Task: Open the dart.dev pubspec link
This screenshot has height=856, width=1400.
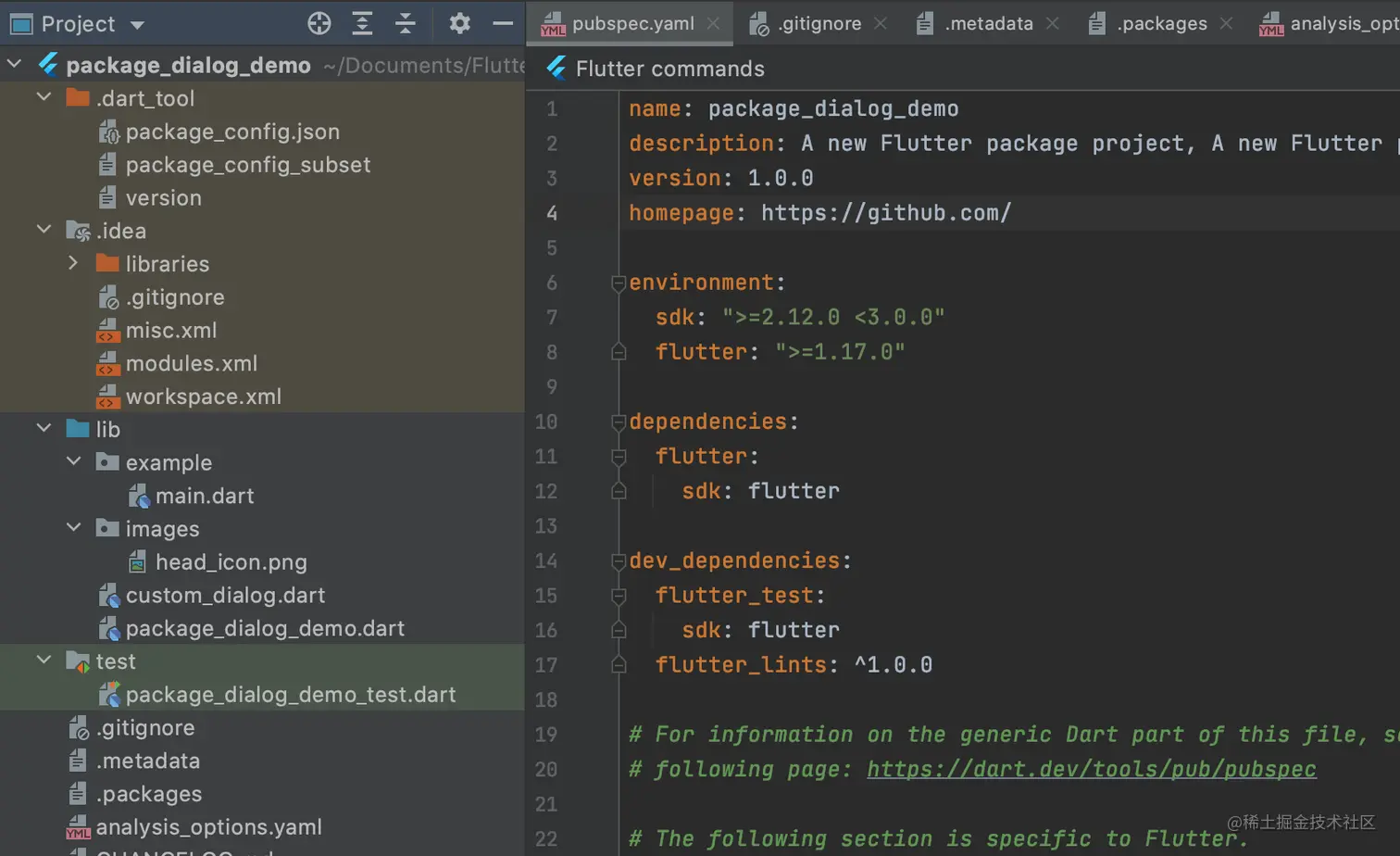Action: coord(1092,769)
